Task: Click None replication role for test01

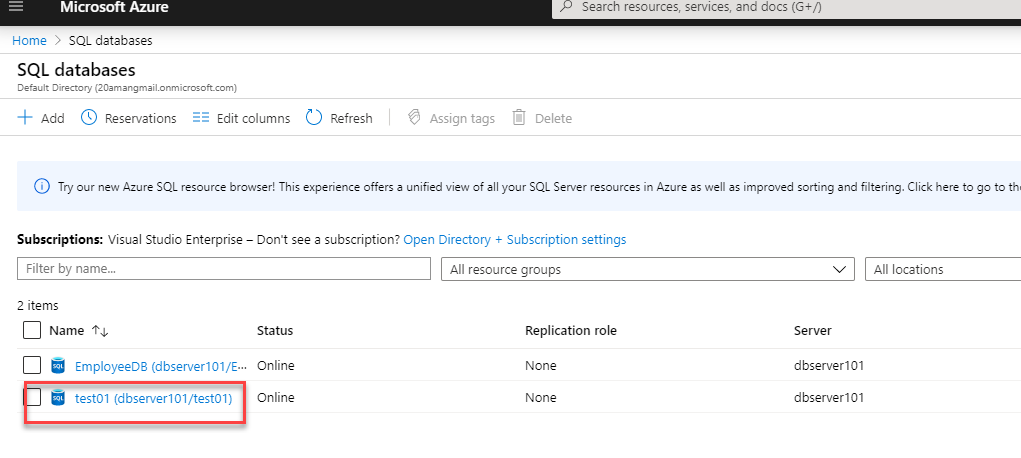Action: pos(540,397)
